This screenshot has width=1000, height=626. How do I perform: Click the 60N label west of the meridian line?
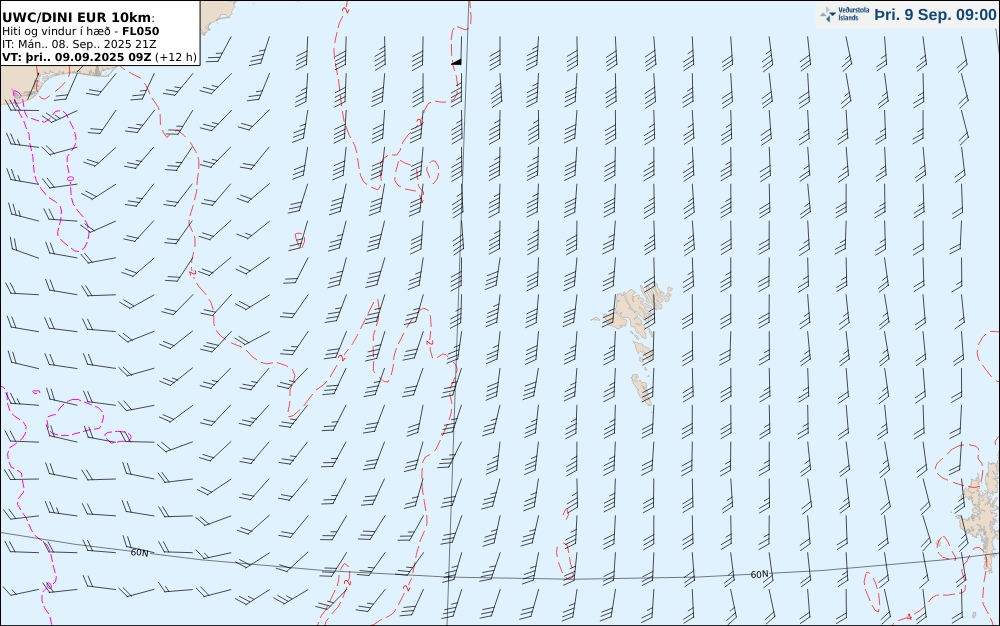click(139, 553)
